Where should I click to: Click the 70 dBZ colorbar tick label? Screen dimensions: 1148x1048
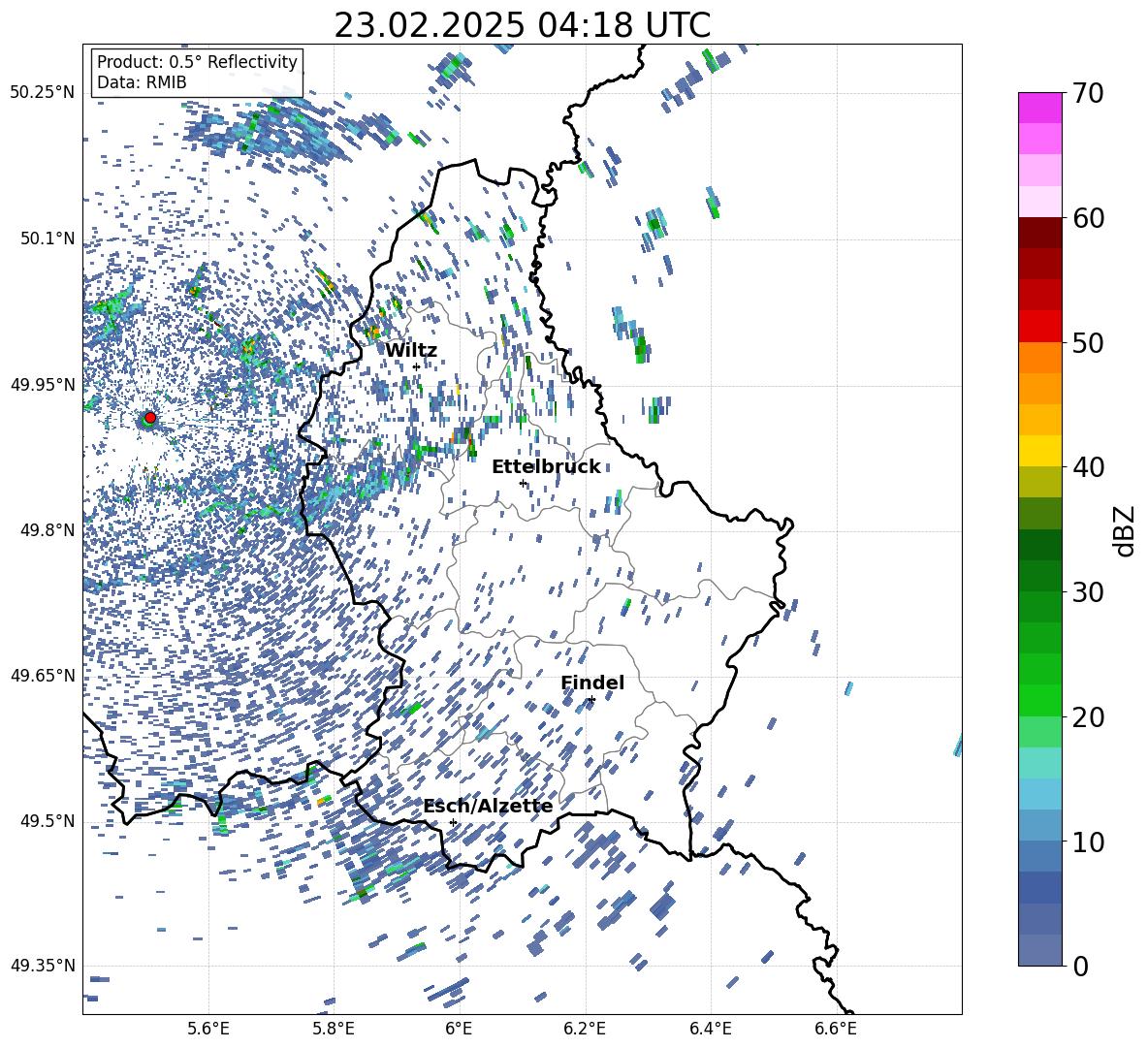1088,94
